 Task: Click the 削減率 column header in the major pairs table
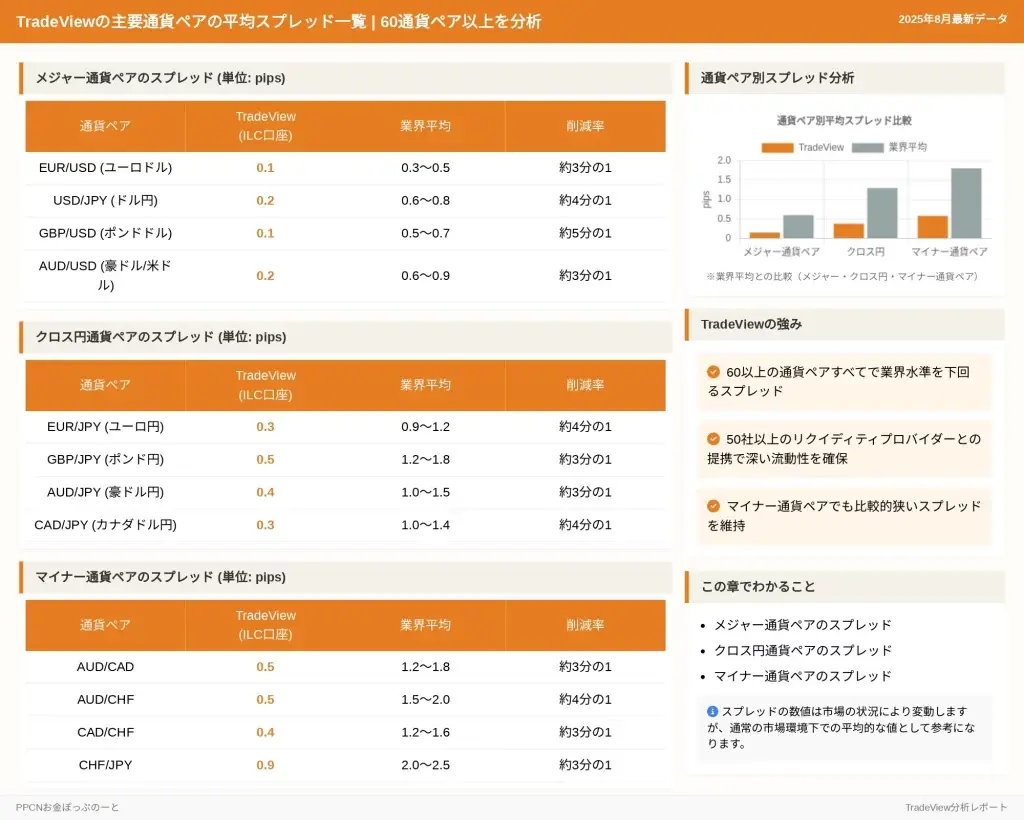(585, 126)
